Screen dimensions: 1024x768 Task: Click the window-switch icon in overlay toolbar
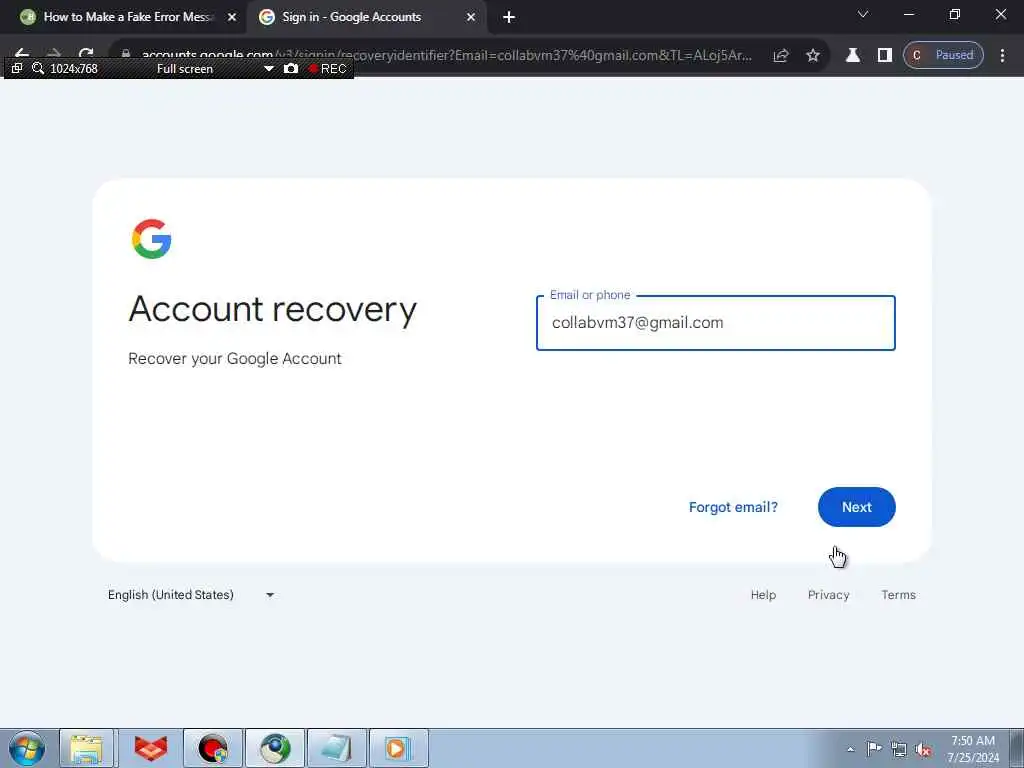point(17,69)
